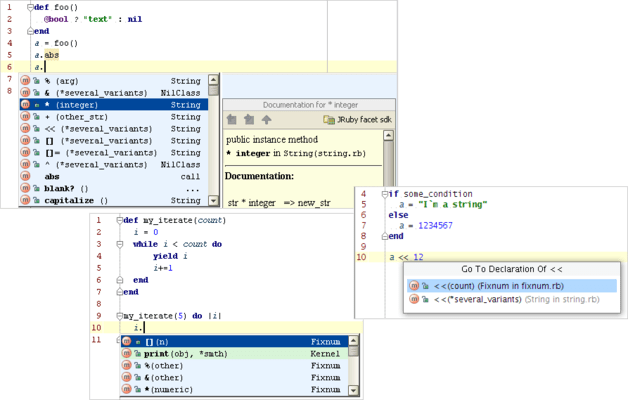Click scroll down arrow of top completion list
This screenshot has height=400, width=628.
click(x=213, y=201)
